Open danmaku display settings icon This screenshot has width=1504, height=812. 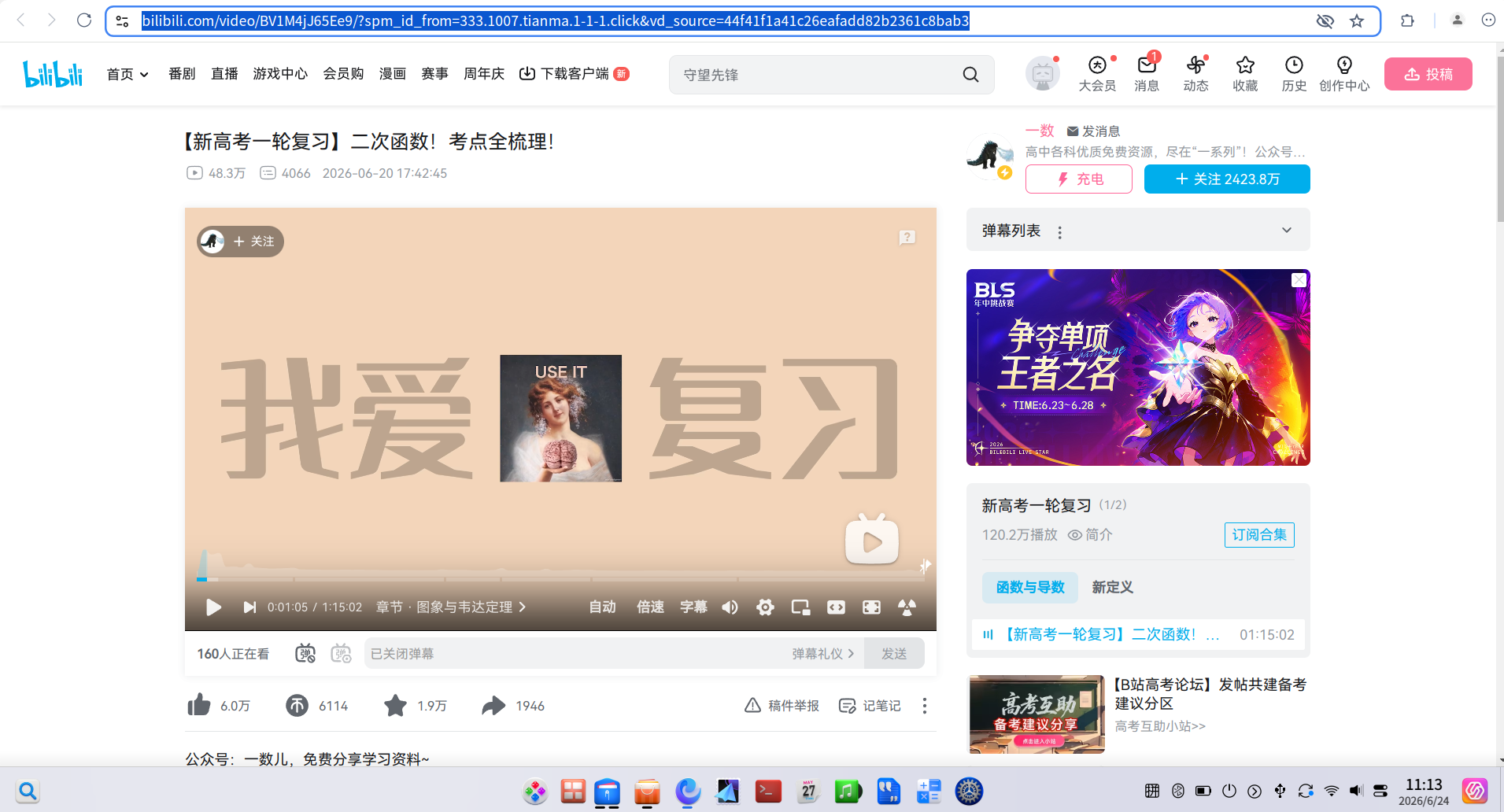[x=341, y=653]
